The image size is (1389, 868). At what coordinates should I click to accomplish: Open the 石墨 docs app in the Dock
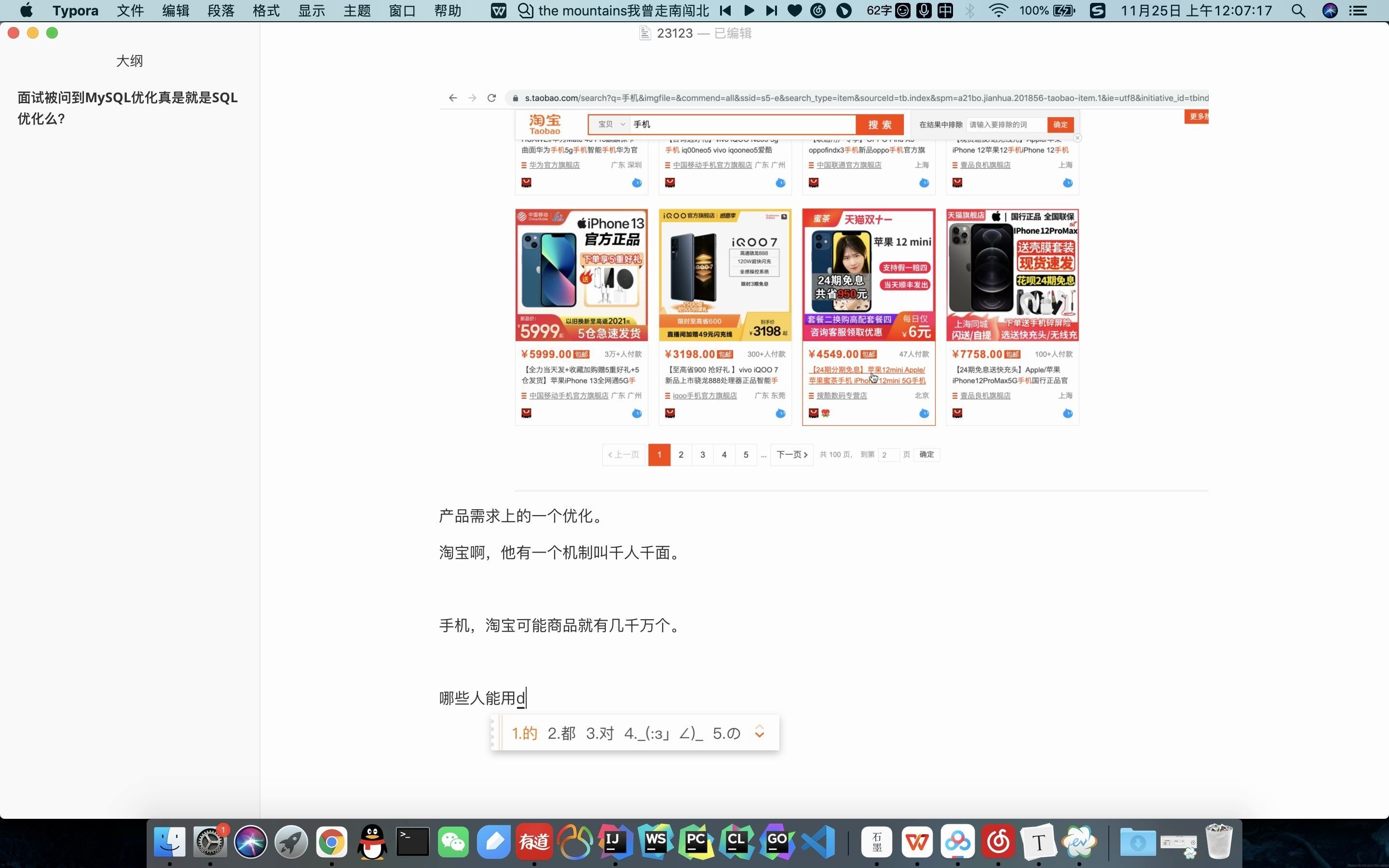pyautogui.click(x=876, y=842)
